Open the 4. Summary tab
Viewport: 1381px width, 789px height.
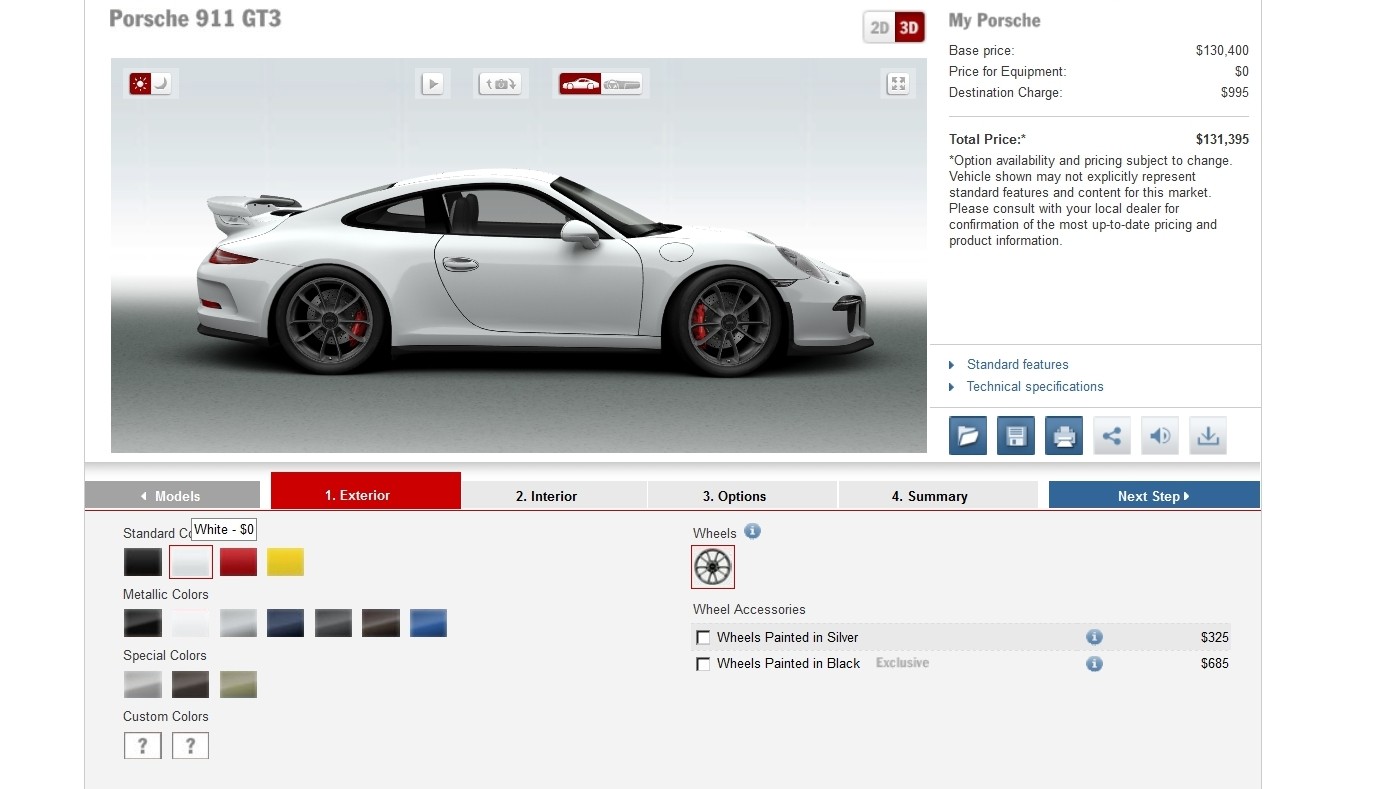(938, 495)
